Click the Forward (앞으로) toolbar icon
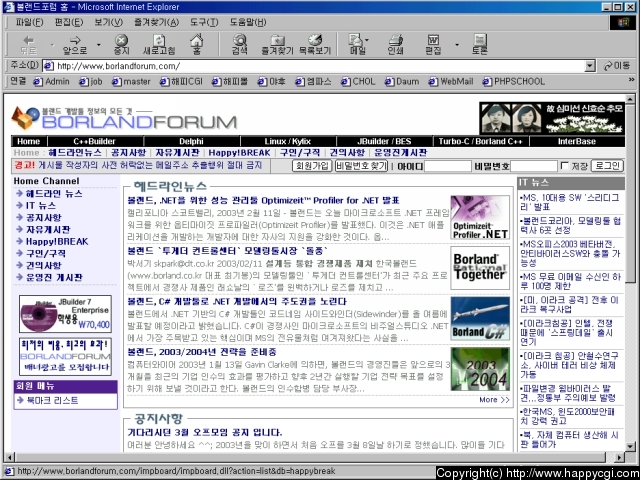The image size is (640, 480). coord(75,44)
